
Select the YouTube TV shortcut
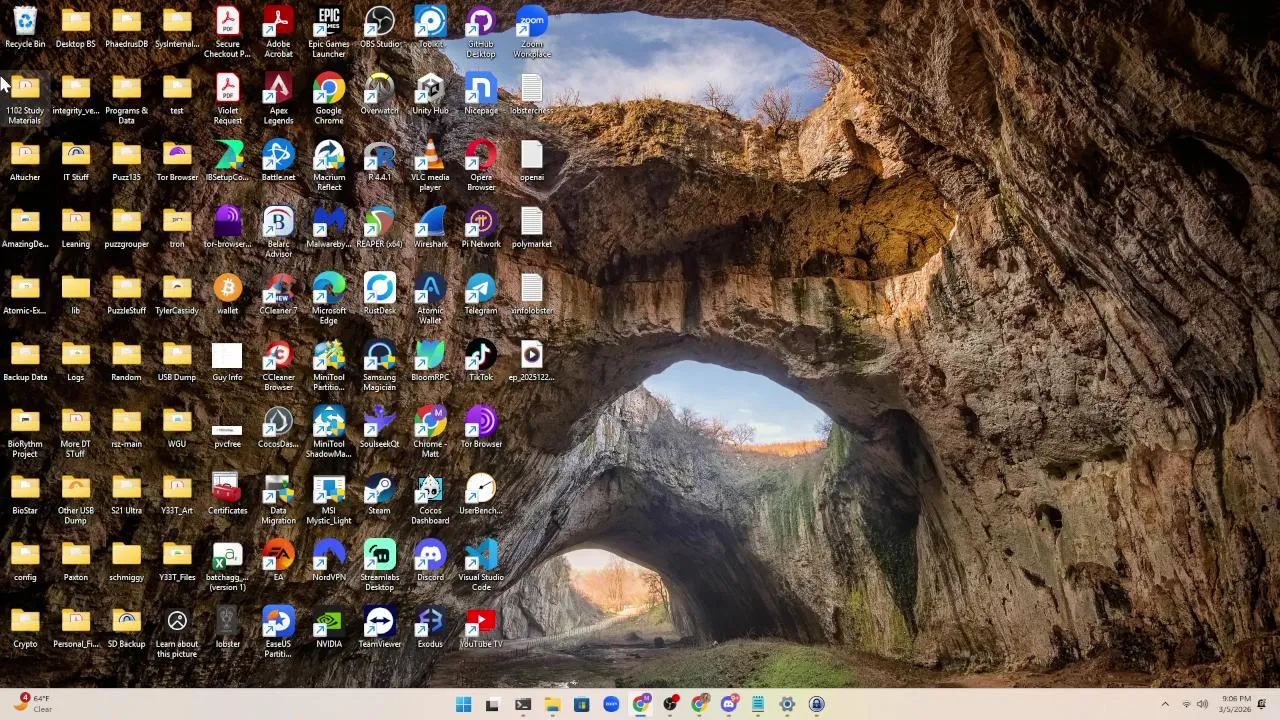pyautogui.click(x=481, y=628)
